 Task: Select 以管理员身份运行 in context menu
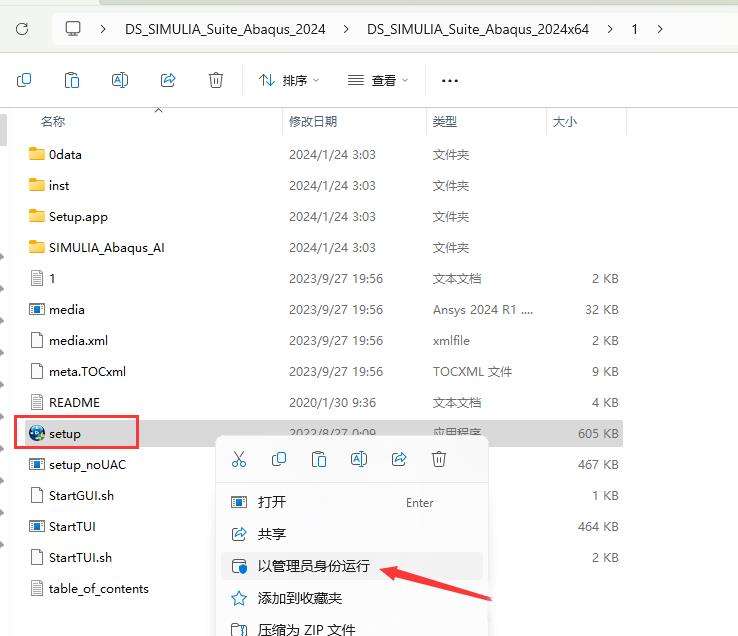[x=352, y=566]
